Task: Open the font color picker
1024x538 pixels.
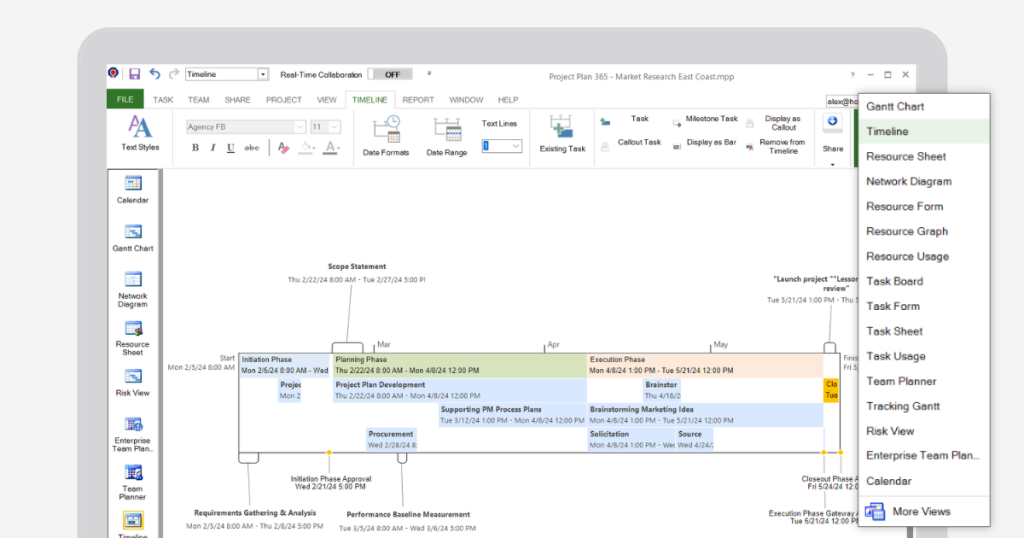Action: click(332, 148)
